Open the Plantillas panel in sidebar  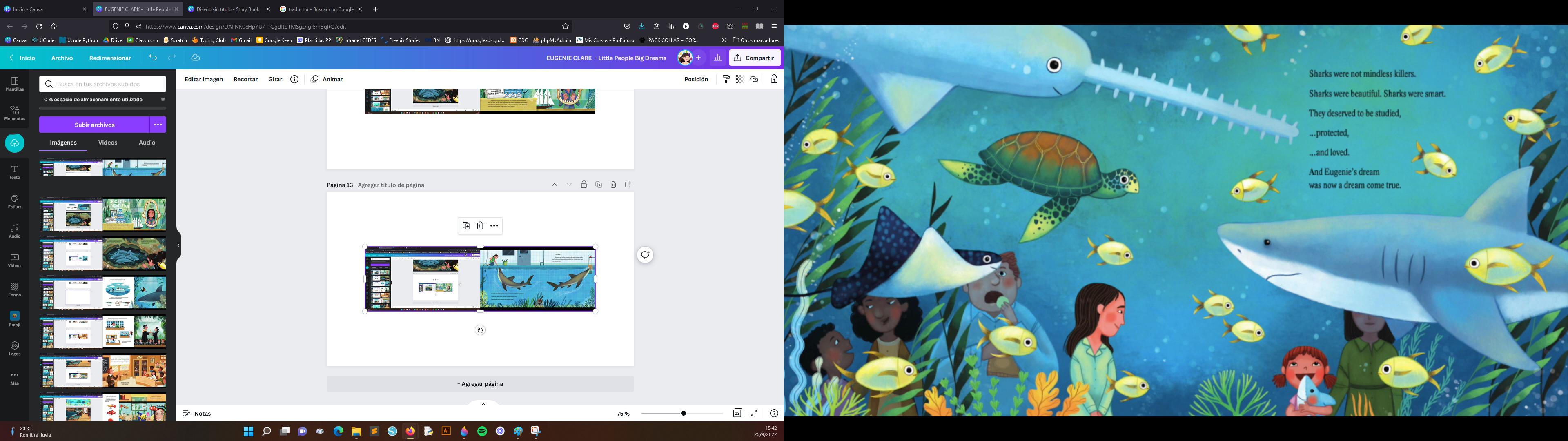pos(15,84)
